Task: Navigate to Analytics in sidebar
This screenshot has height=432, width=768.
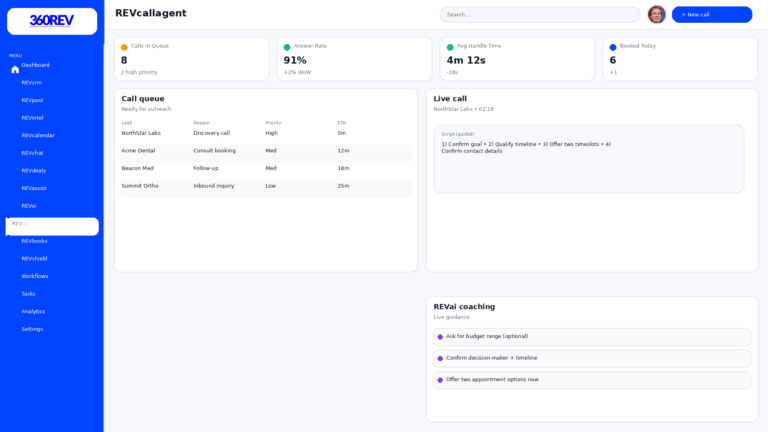Action: 33,311
